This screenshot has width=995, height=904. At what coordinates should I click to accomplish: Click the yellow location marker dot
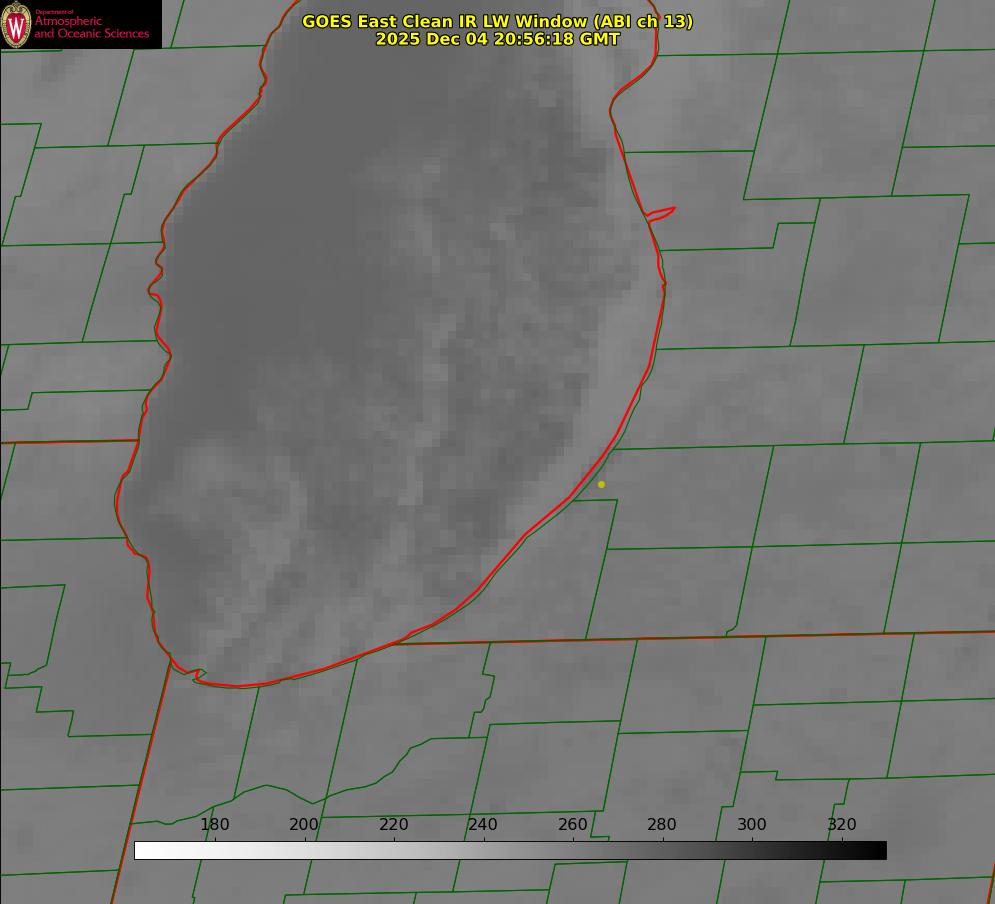click(602, 484)
